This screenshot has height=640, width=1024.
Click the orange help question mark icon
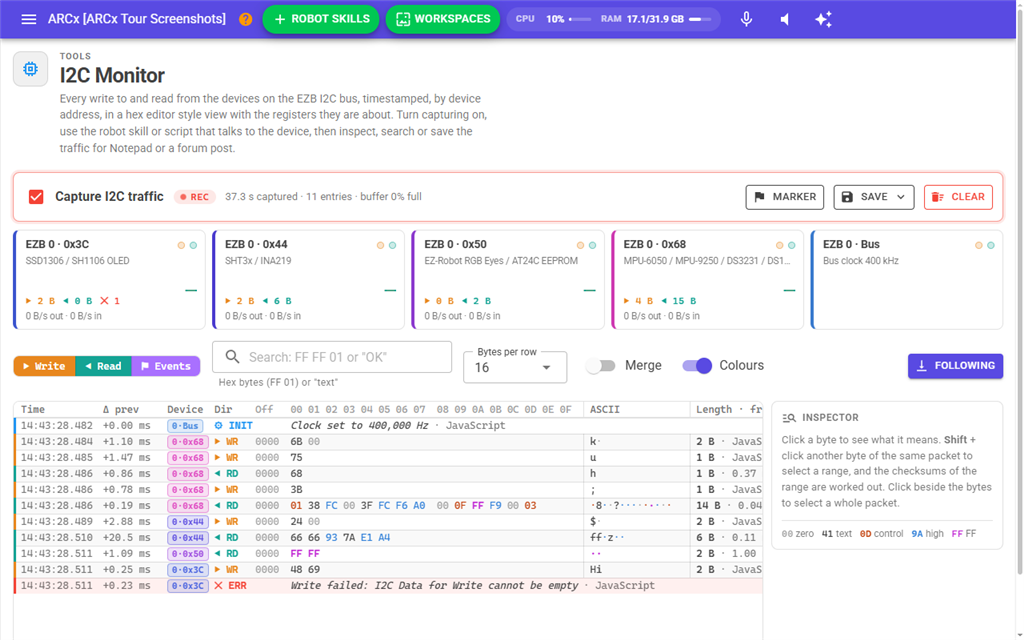click(x=246, y=19)
